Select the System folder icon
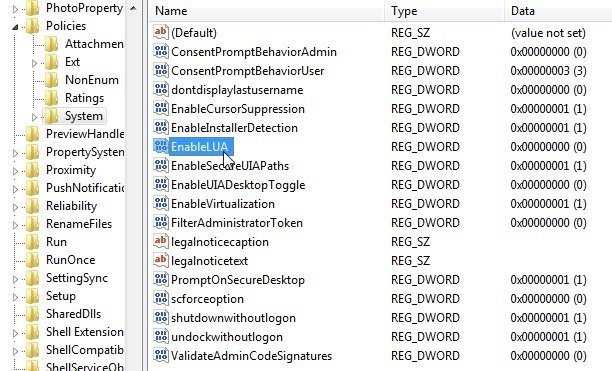The height and width of the screenshot is (371, 612). (52, 116)
